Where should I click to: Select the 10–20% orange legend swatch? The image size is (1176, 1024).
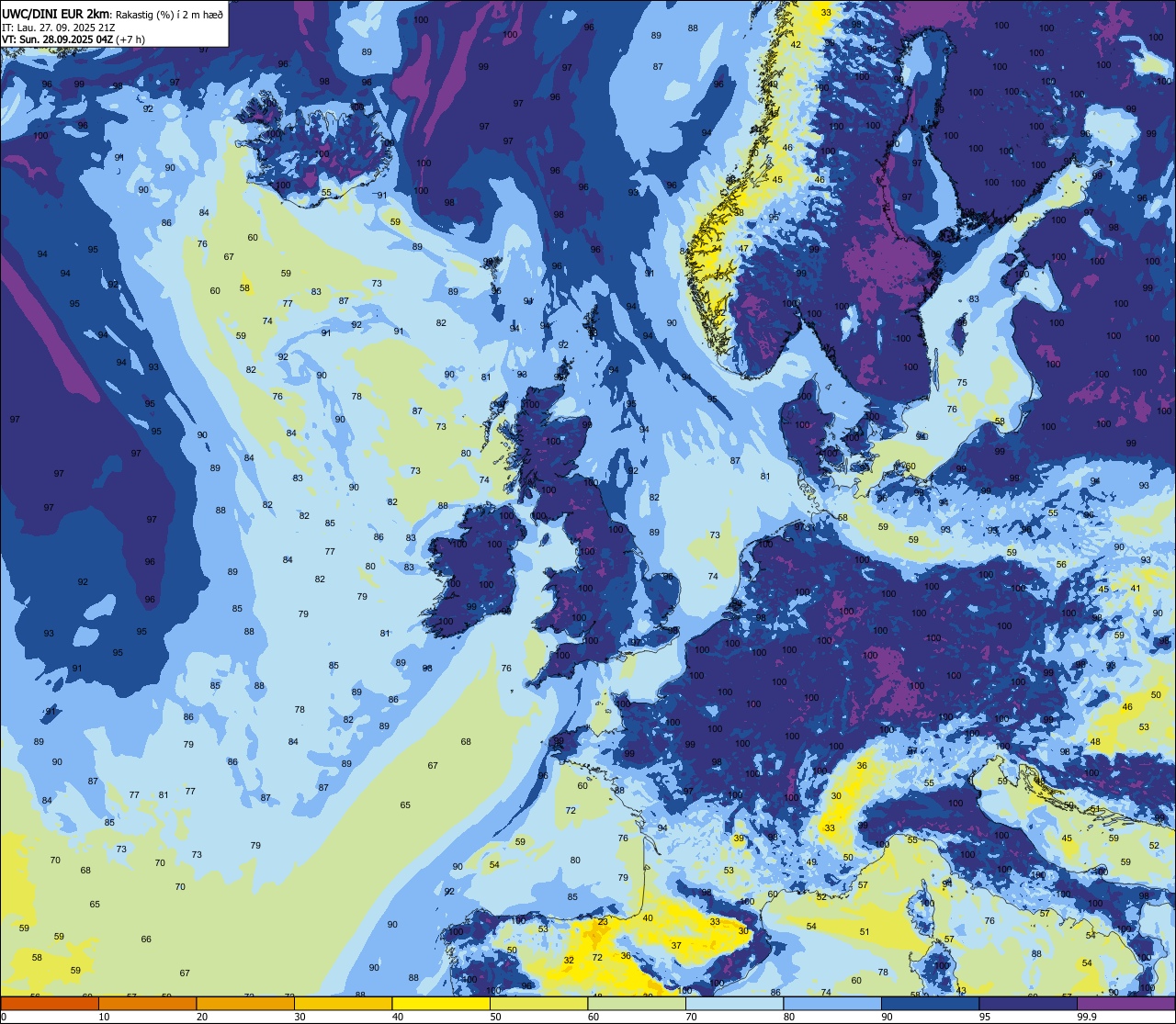[x=147, y=1003]
